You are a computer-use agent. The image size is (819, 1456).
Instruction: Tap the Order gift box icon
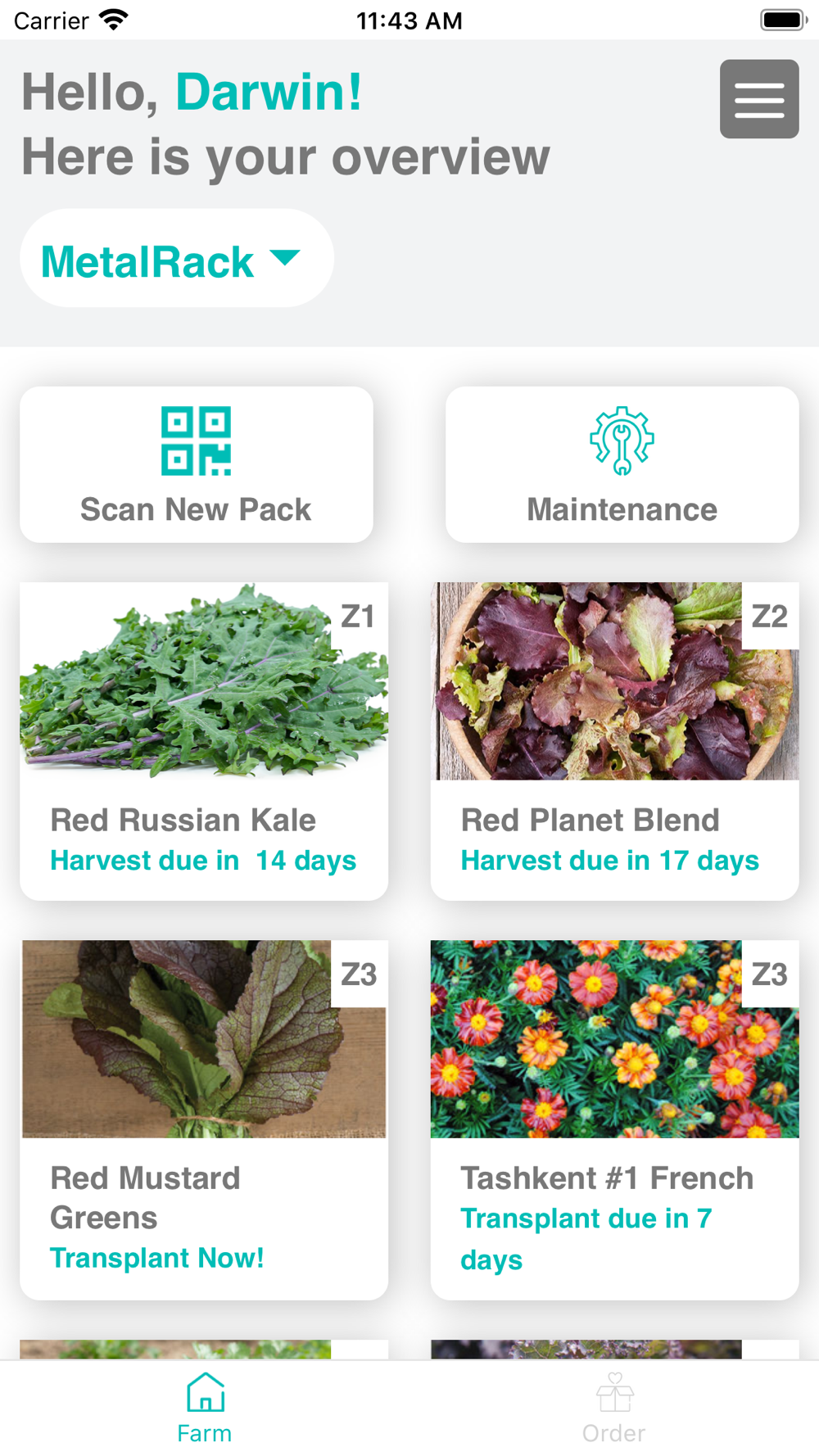(614, 1392)
